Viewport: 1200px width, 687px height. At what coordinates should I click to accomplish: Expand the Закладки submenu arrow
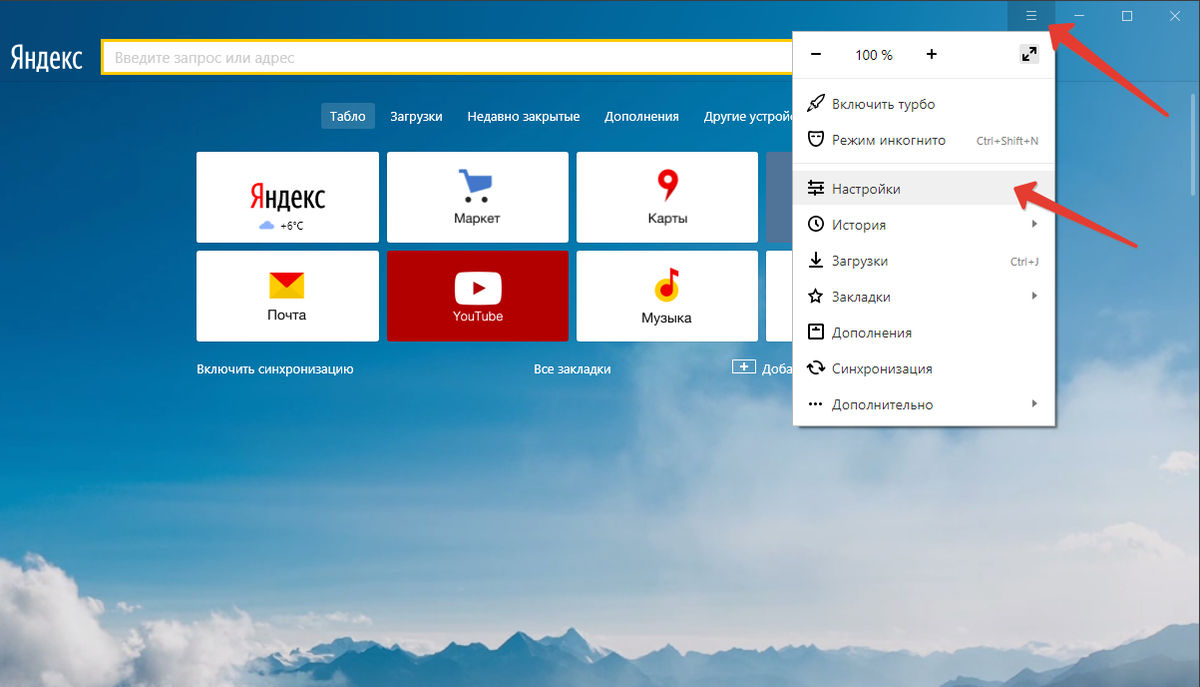tap(1035, 296)
